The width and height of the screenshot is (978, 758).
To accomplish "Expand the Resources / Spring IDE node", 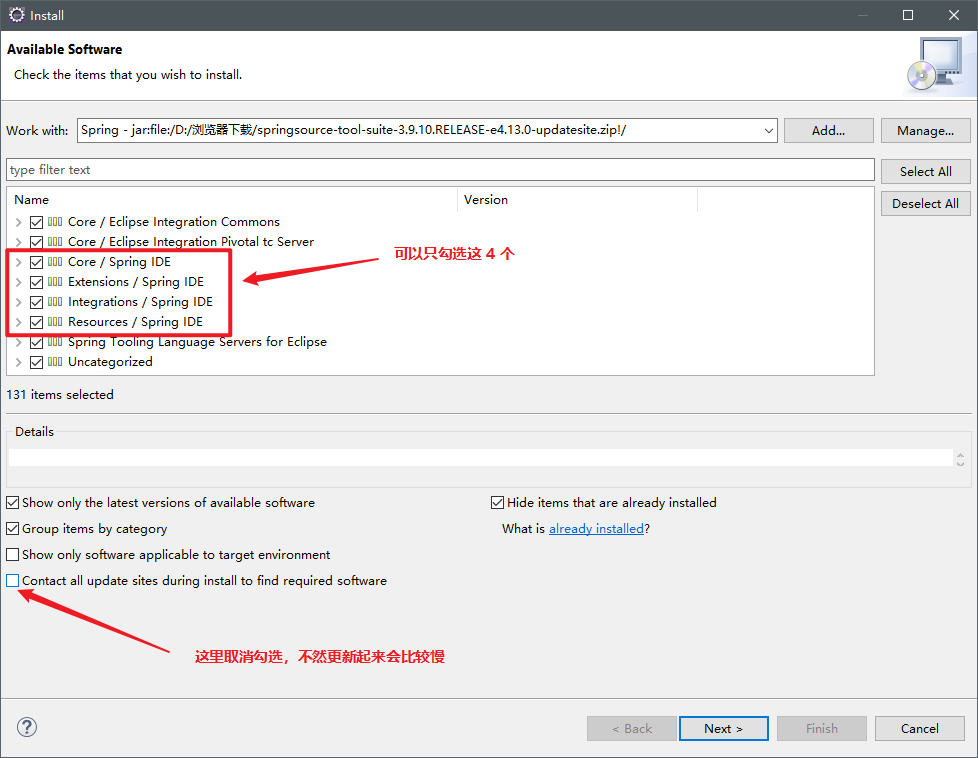I will (x=19, y=322).
